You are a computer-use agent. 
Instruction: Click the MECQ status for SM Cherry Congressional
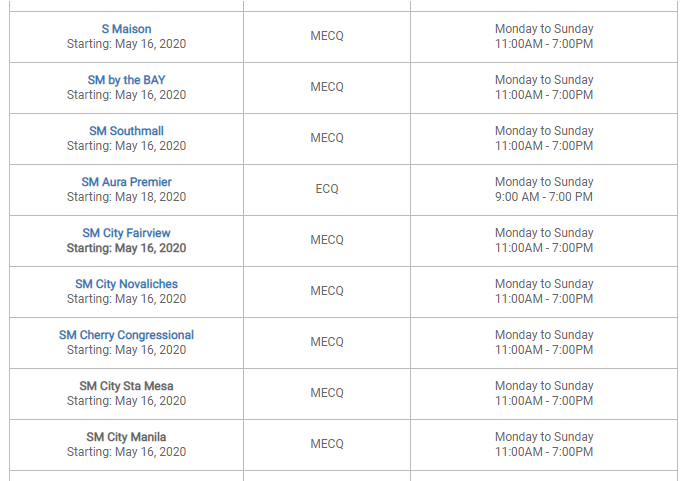point(327,342)
